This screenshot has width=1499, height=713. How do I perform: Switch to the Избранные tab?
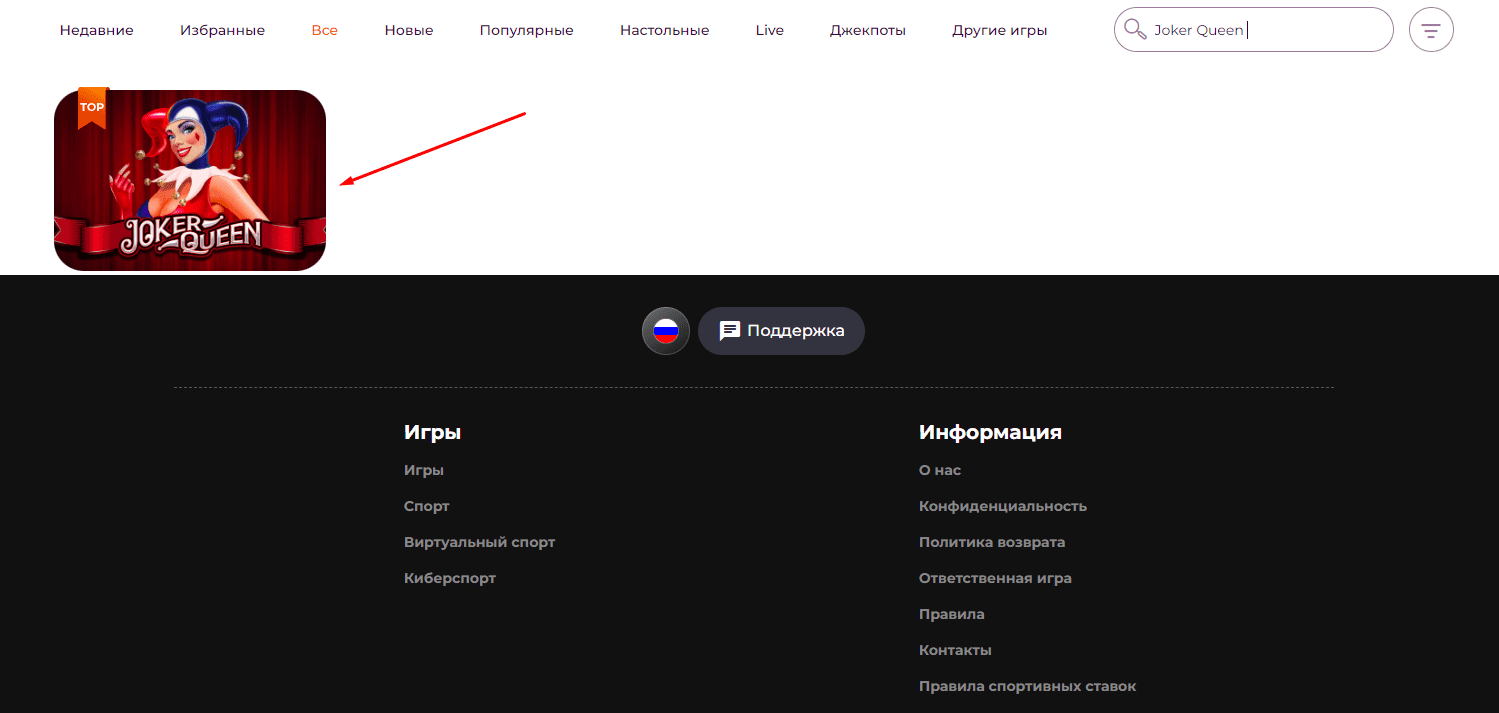(222, 31)
